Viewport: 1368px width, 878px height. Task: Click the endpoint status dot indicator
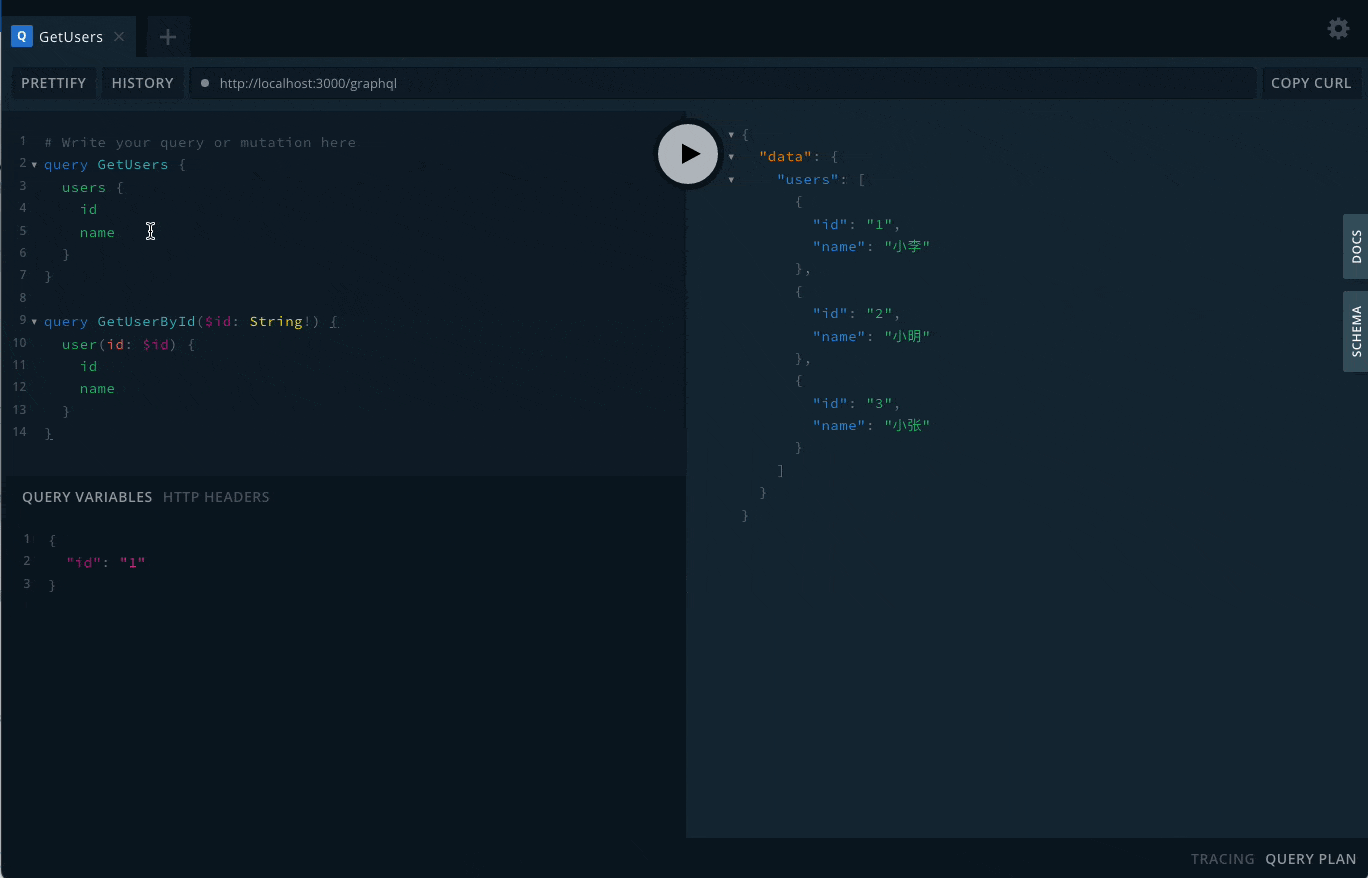click(205, 83)
